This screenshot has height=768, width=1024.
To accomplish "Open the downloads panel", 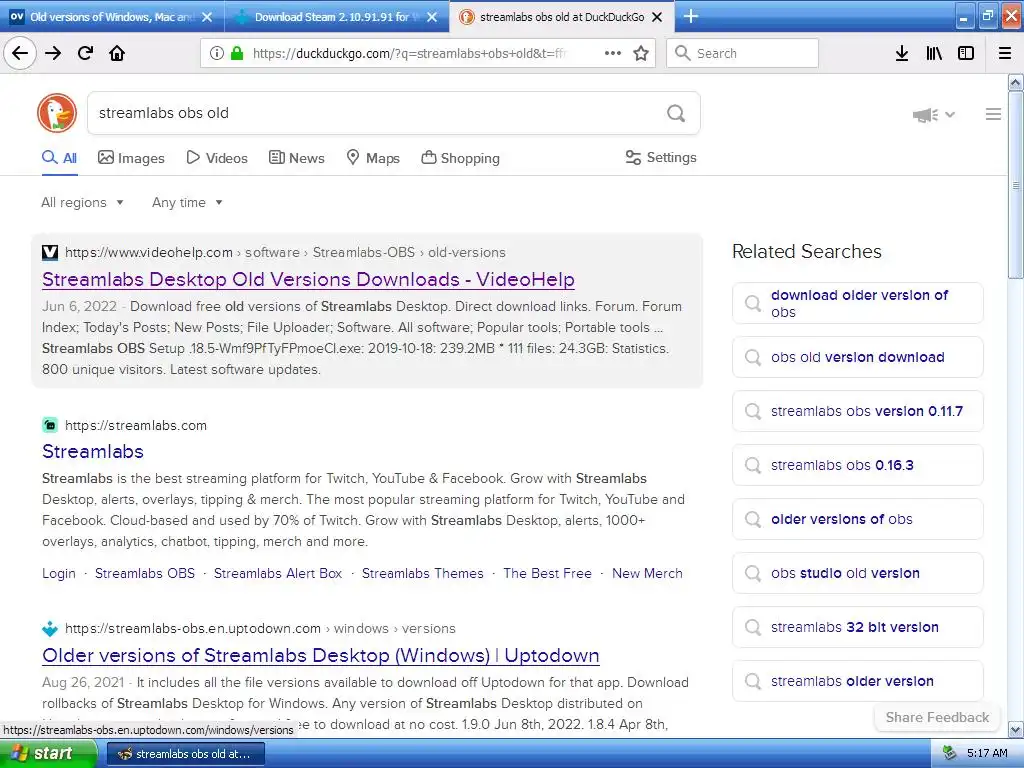I will (x=901, y=53).
